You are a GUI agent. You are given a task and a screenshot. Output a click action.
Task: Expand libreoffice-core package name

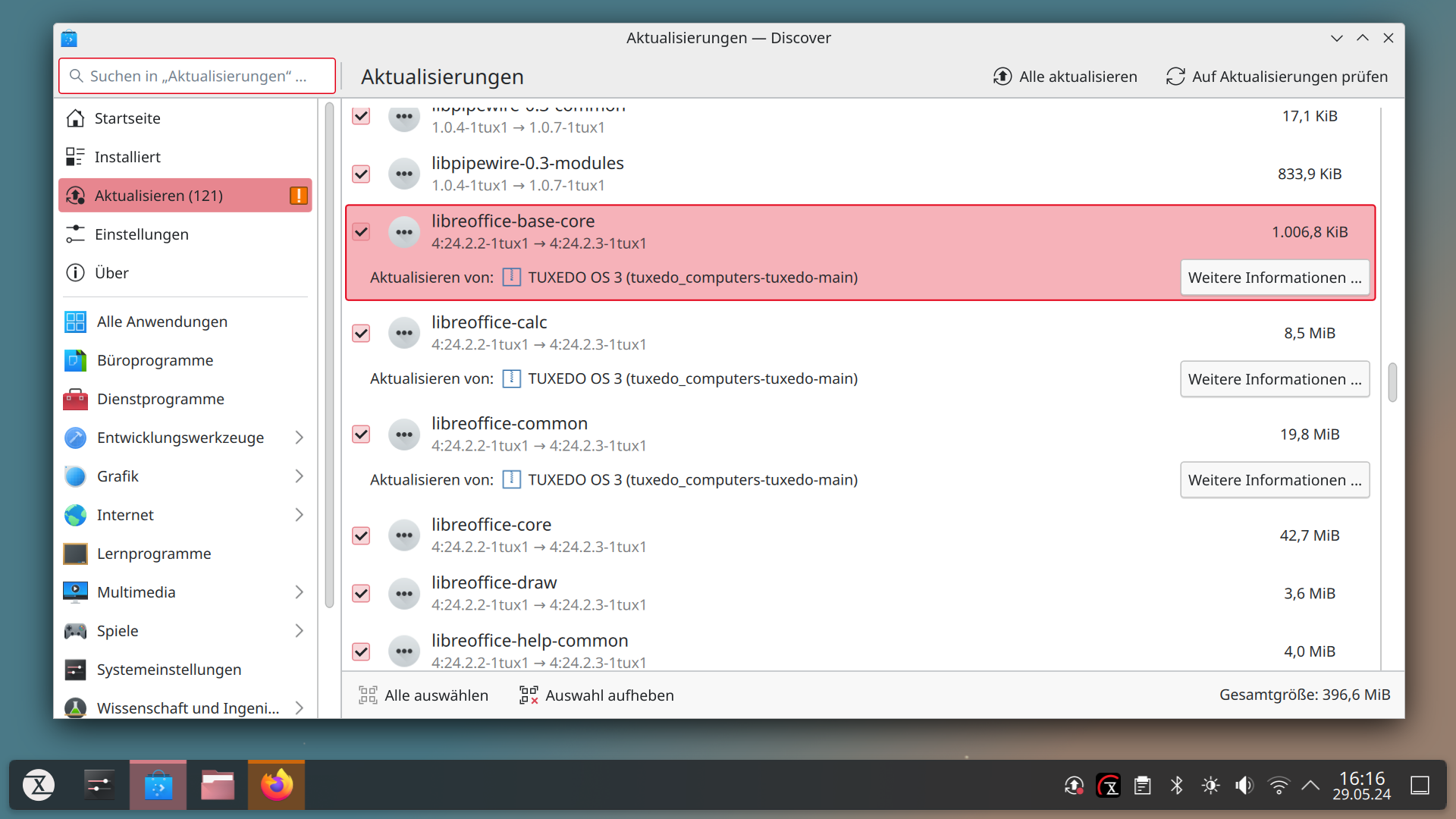491,525
